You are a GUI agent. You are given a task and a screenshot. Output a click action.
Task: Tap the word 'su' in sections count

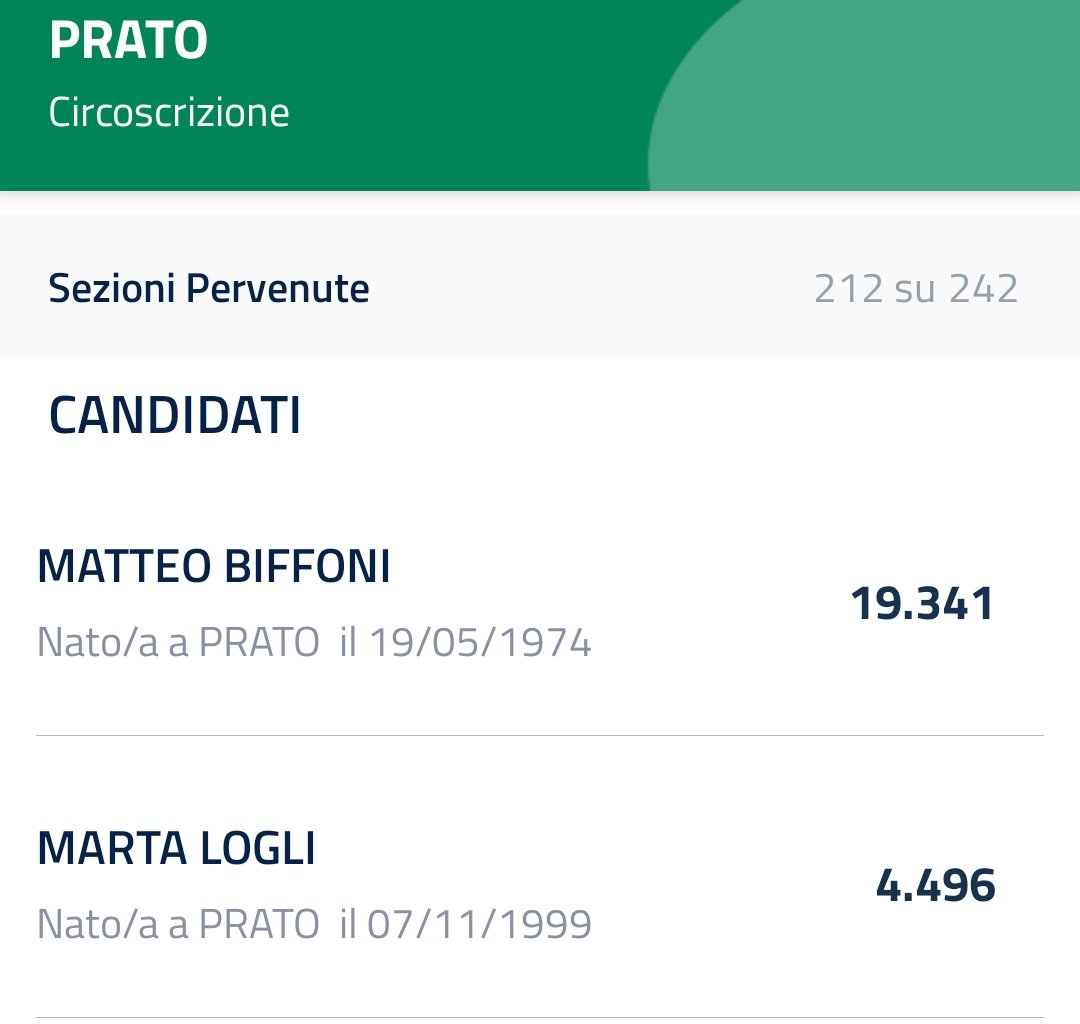click(916, 289)
